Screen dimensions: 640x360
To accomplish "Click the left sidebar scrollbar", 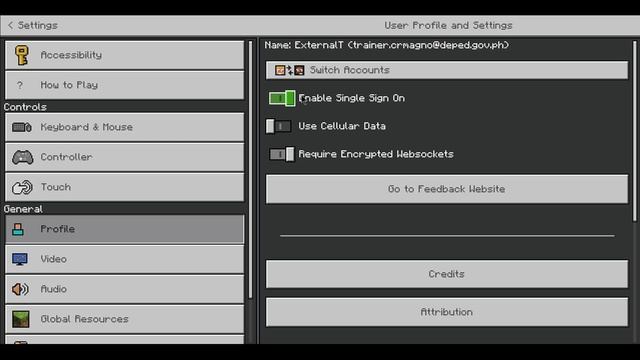I will tap(250, 169).
